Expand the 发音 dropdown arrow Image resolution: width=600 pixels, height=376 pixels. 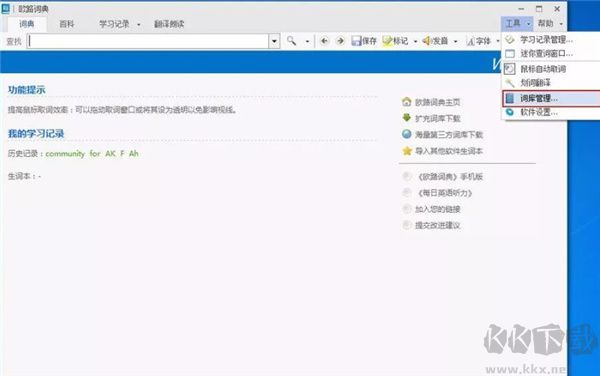[x=455, y=41]
